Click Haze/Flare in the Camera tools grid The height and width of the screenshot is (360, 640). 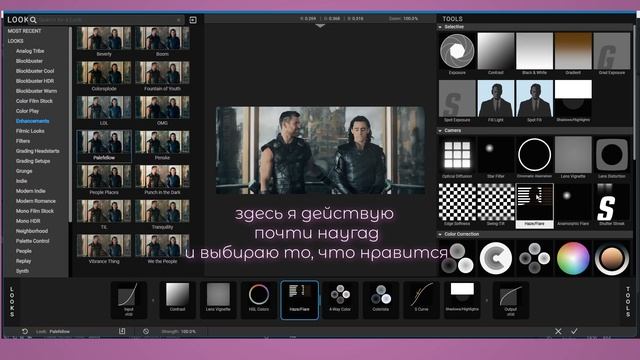coord(534,205)
